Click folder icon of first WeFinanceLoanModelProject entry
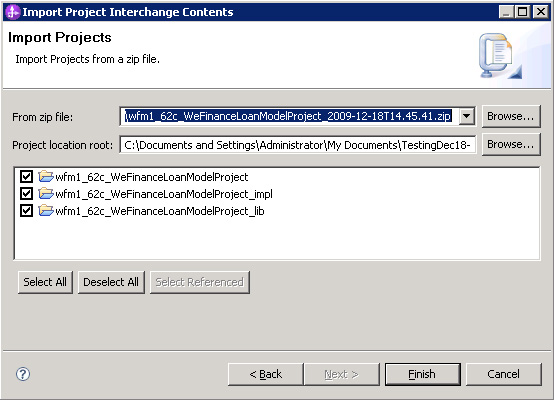 [x=46, y=176]
